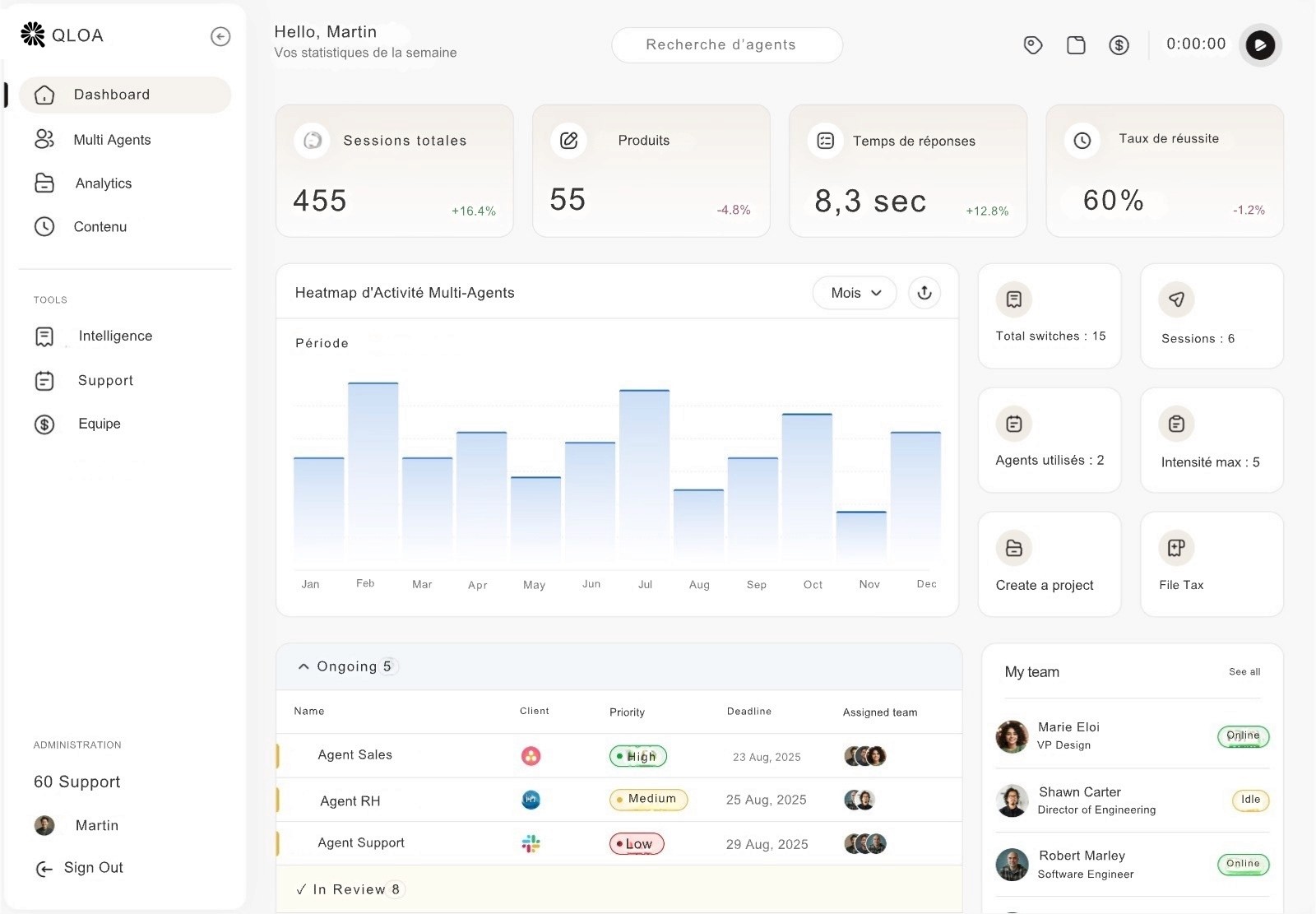Toggle Marie Eloi's Online status badge
The image size is (1316, 914).
tap(1243, 736)
